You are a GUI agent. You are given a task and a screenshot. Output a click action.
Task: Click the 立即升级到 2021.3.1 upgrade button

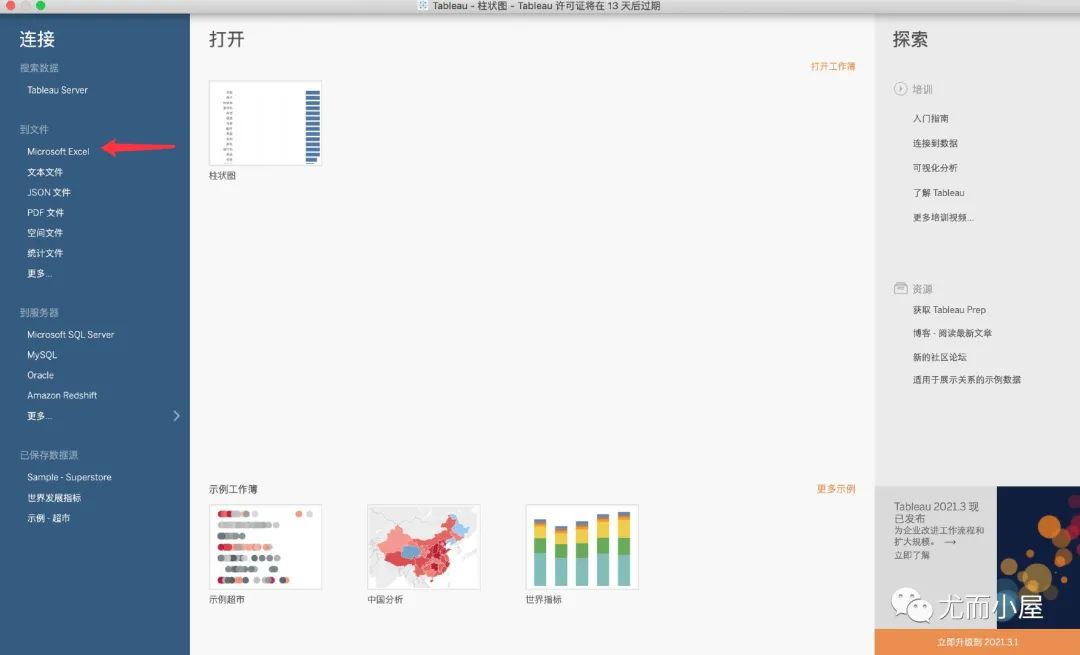click(x=977, y=642)
